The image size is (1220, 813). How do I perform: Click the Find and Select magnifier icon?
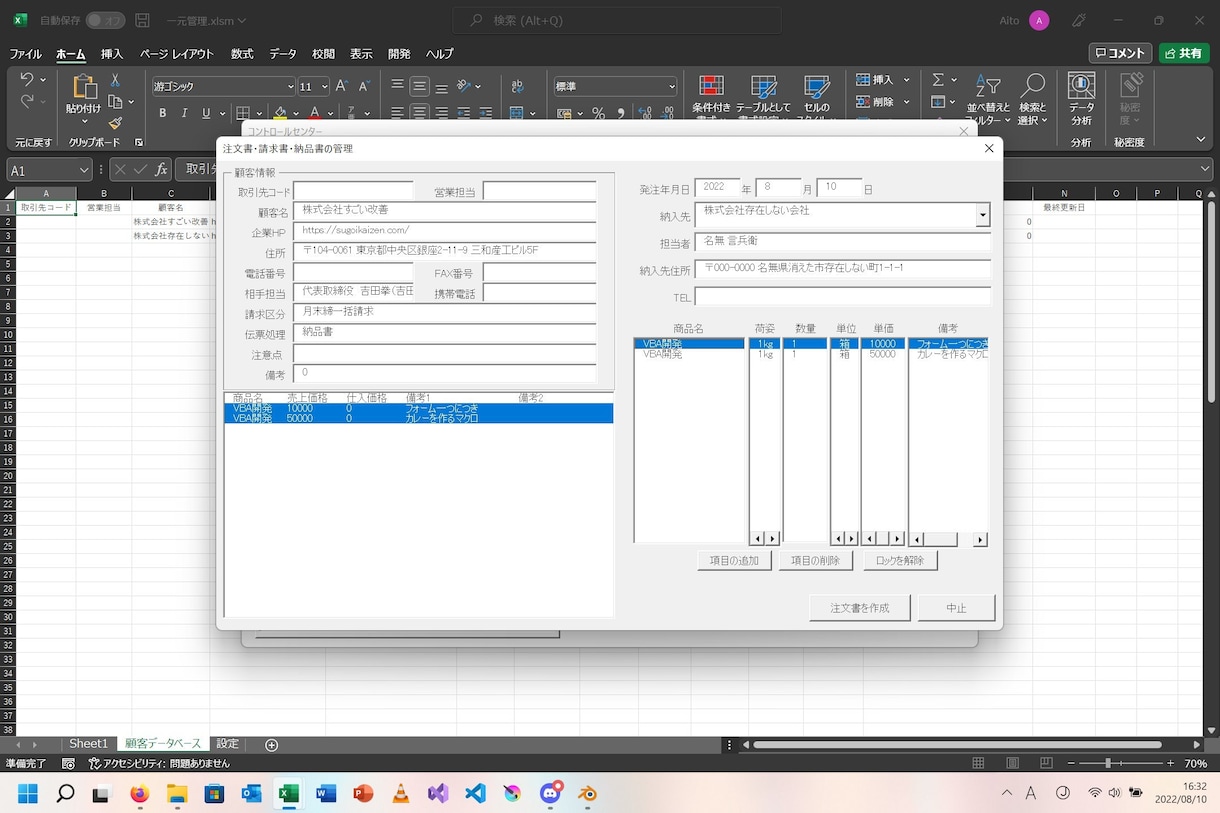point(1032,87)
